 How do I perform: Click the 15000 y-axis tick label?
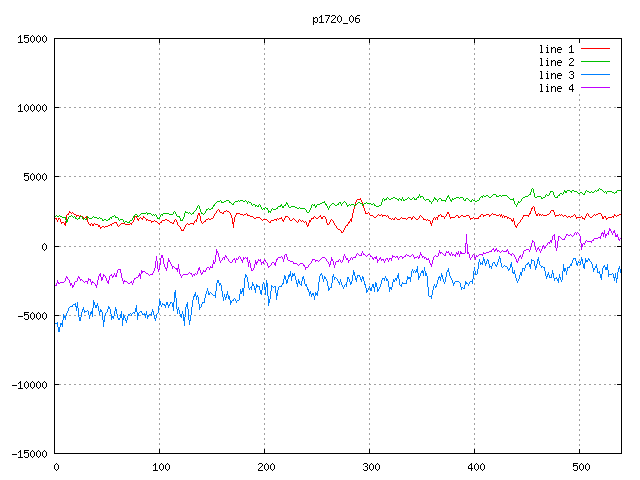click(x=32, y=39)
